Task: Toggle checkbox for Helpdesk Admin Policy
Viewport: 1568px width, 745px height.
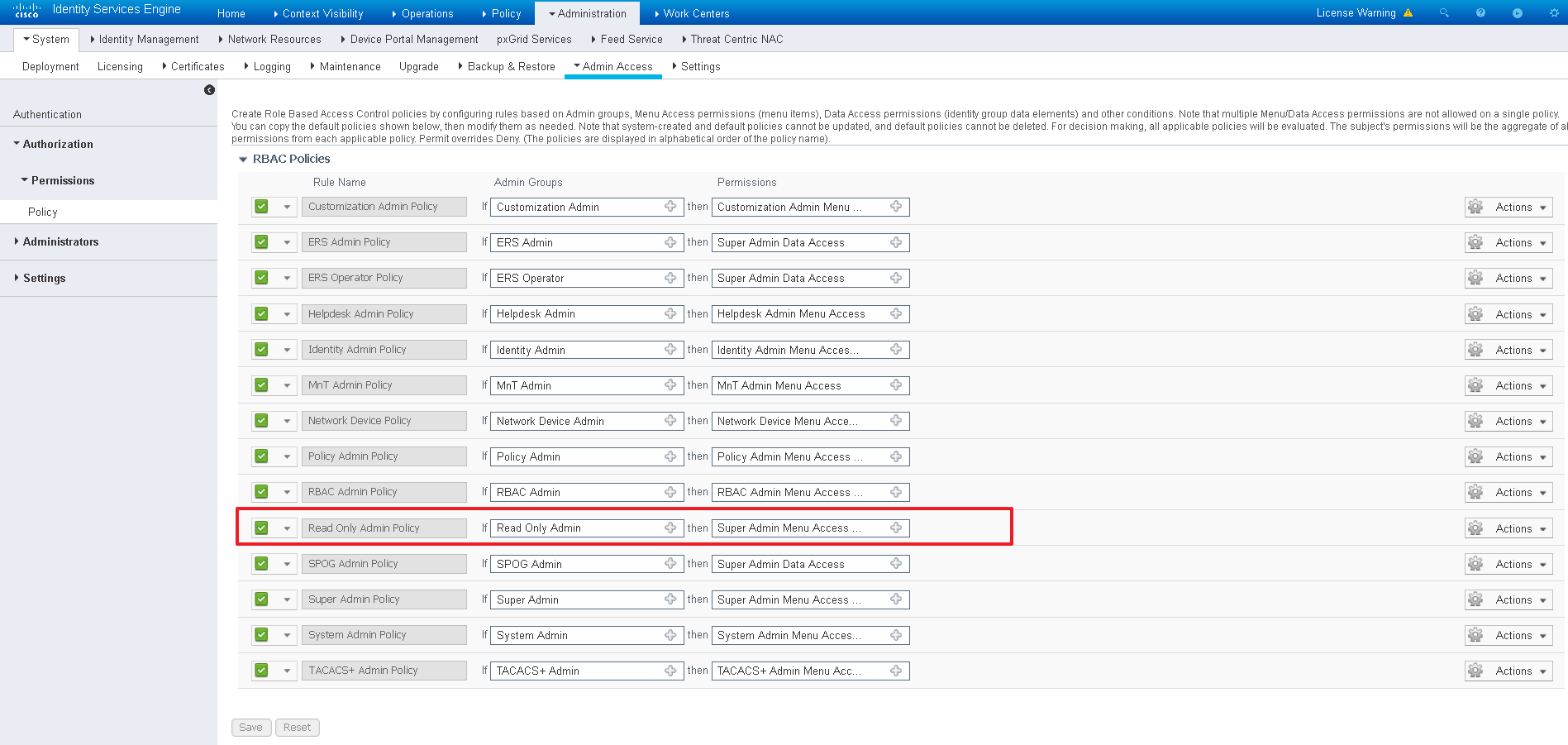Action: pyautogui.click(x=261, y=313)
